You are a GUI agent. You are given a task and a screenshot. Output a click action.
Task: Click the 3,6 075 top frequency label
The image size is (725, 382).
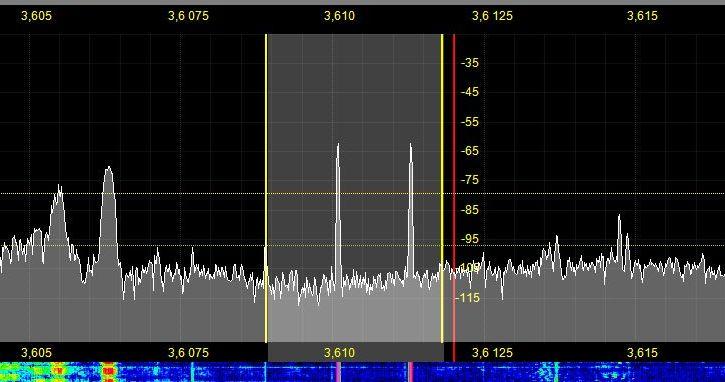tap(188, 16)
